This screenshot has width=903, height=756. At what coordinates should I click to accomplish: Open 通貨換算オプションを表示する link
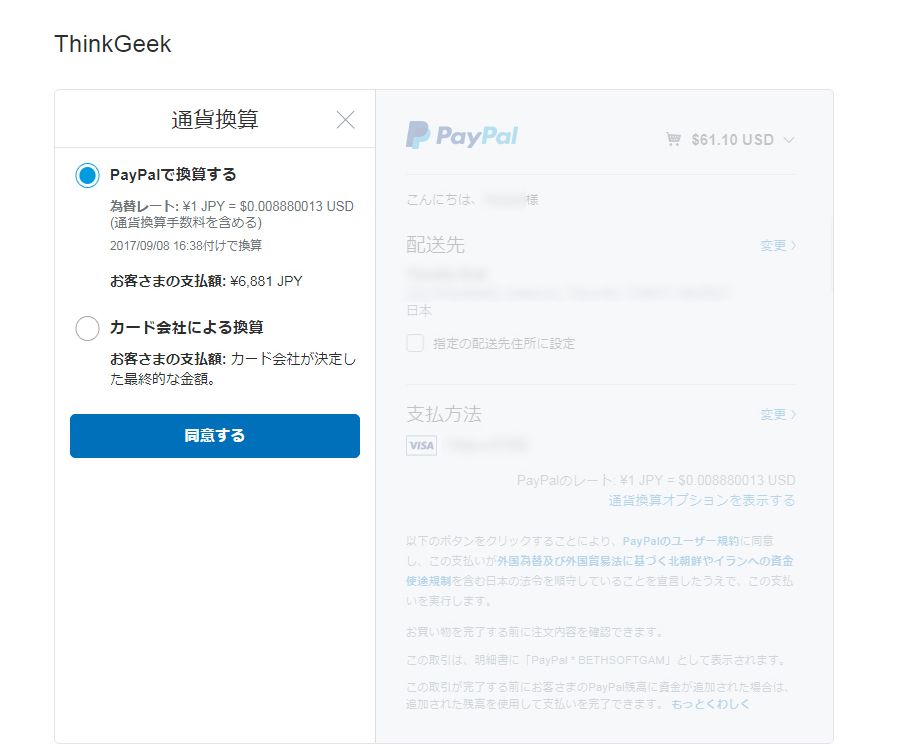701,500
